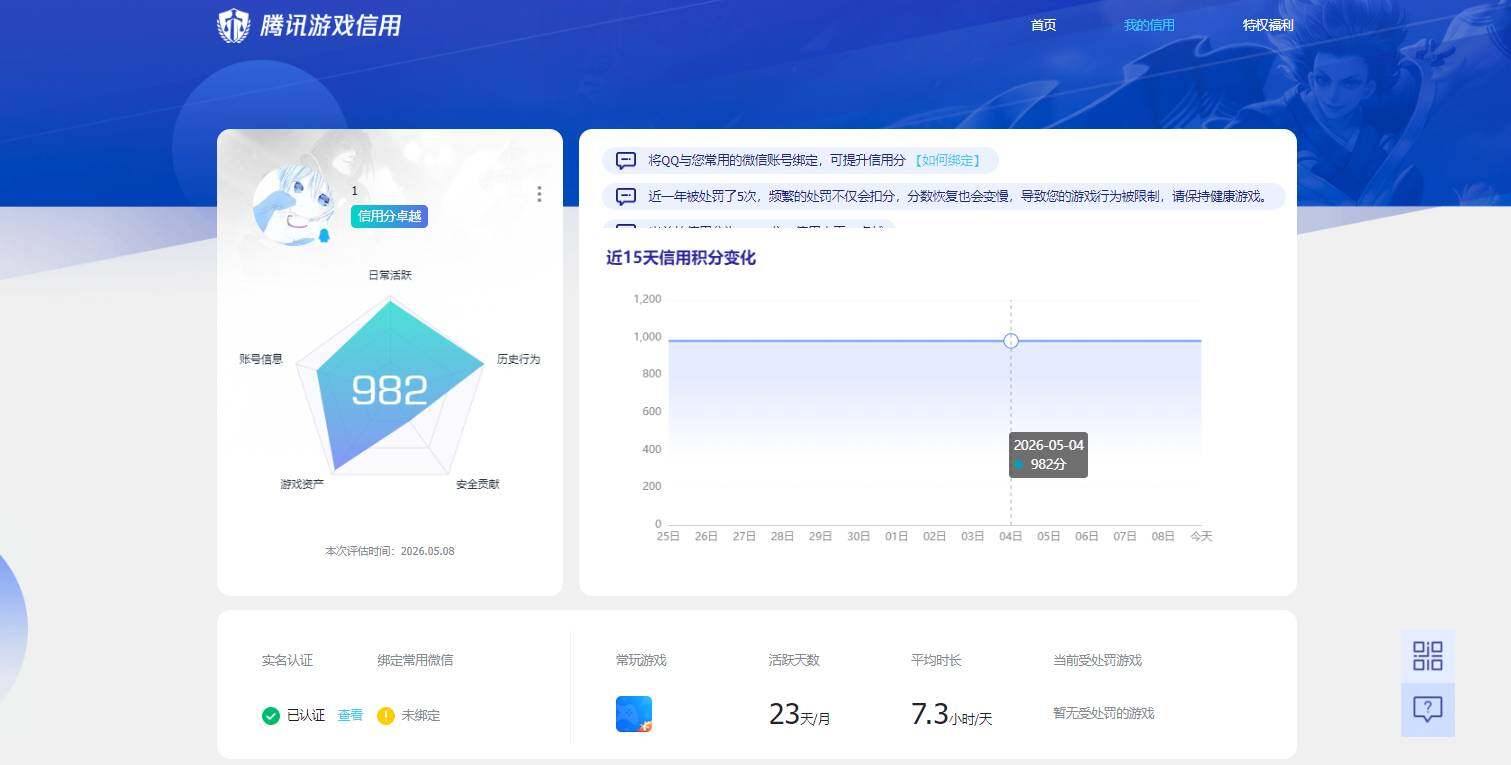Open the 我的信用 navigation tab
1511x765 pixels.
click(x=1149, y=25)
